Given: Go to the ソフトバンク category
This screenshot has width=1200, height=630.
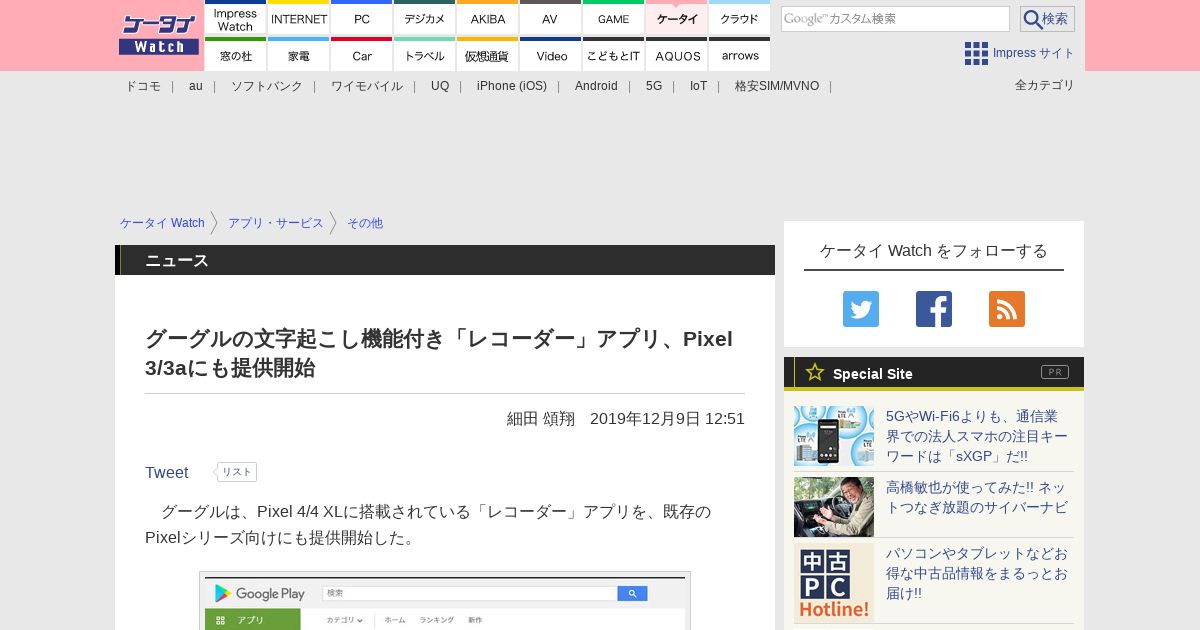Looking at the screenshot, I should [267, 86].
